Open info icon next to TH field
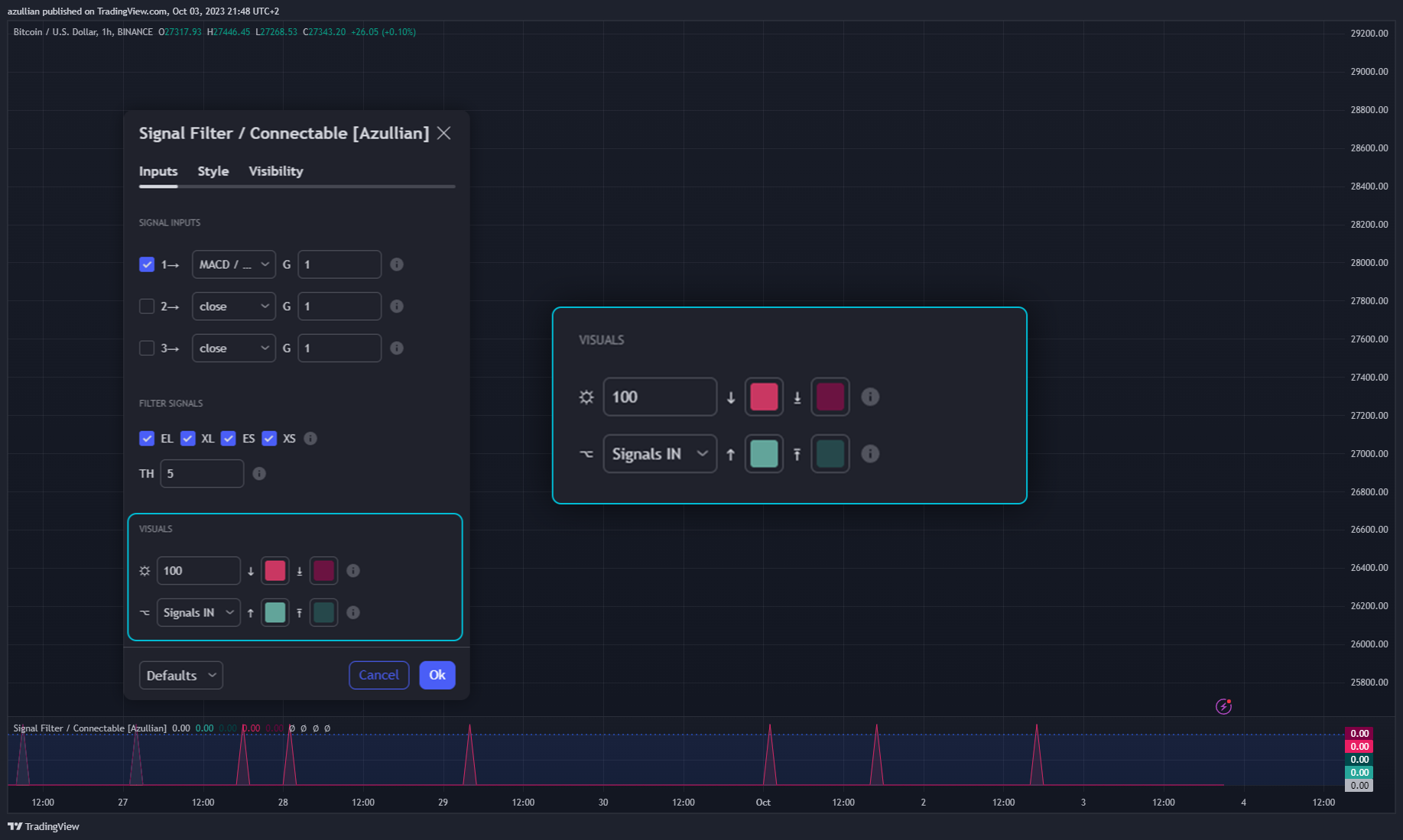 pos(259,474)
